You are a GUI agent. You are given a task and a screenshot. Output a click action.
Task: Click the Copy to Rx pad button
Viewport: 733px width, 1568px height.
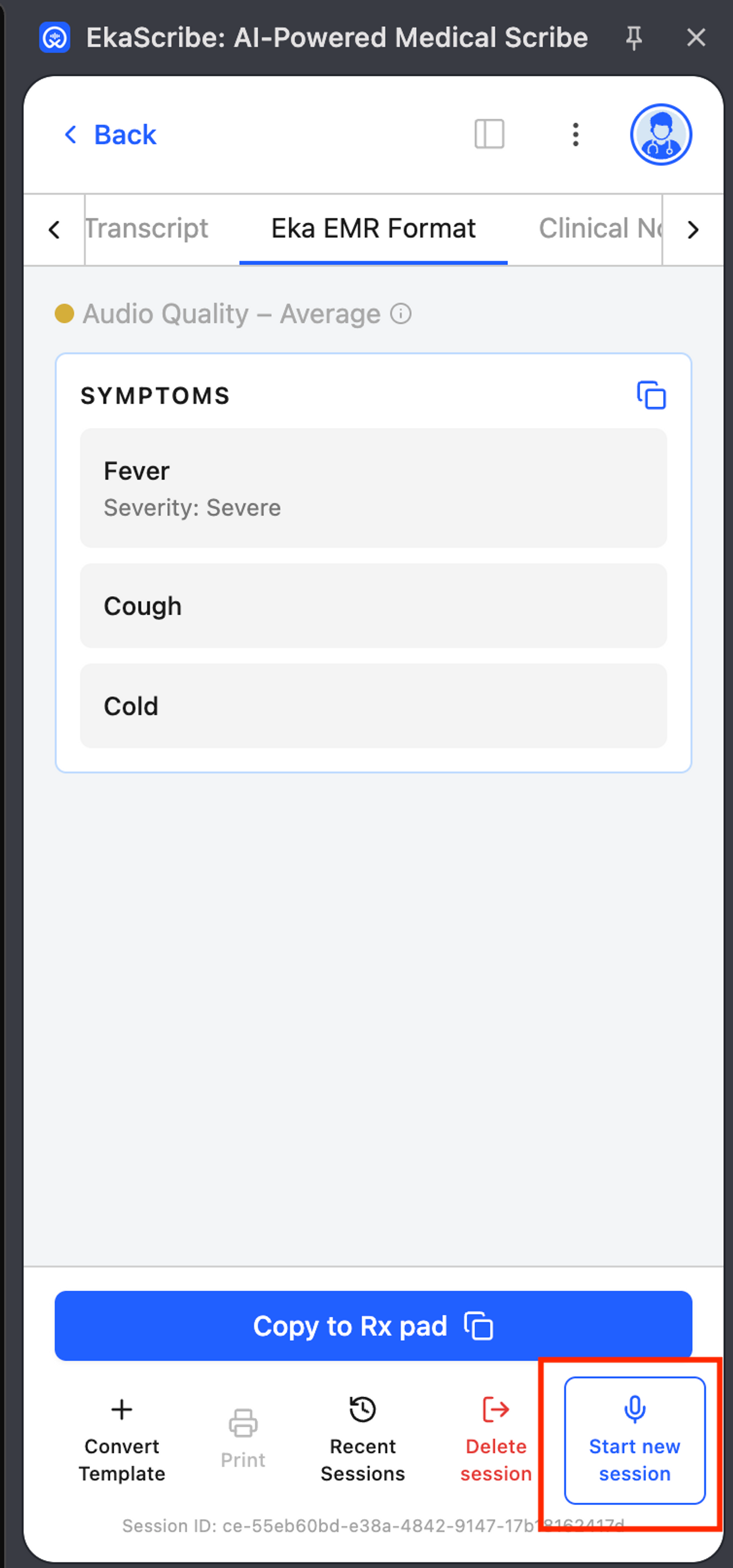coord(373,1326)
